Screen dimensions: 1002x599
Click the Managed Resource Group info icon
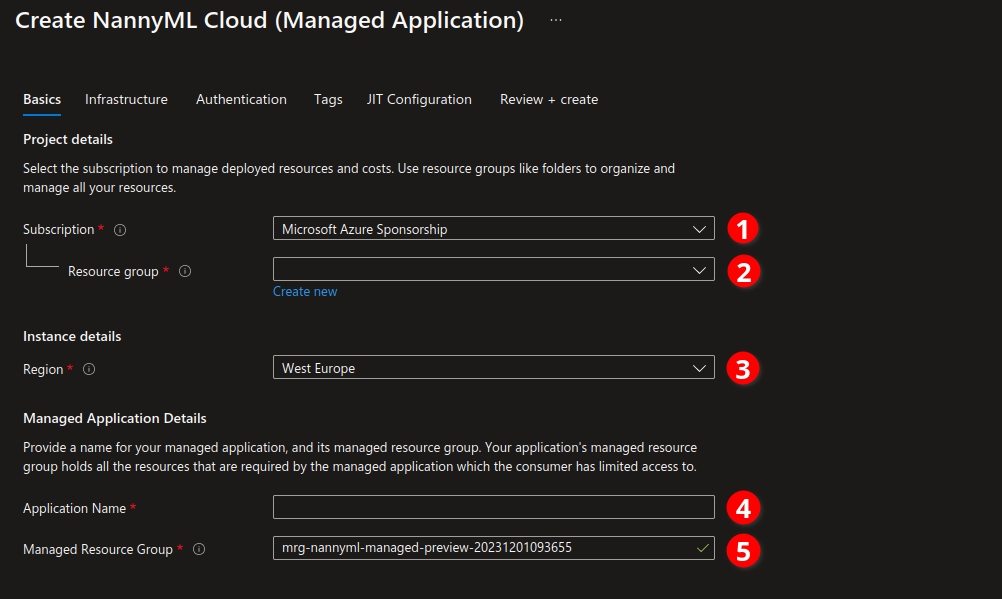click(x=199, y=549)
